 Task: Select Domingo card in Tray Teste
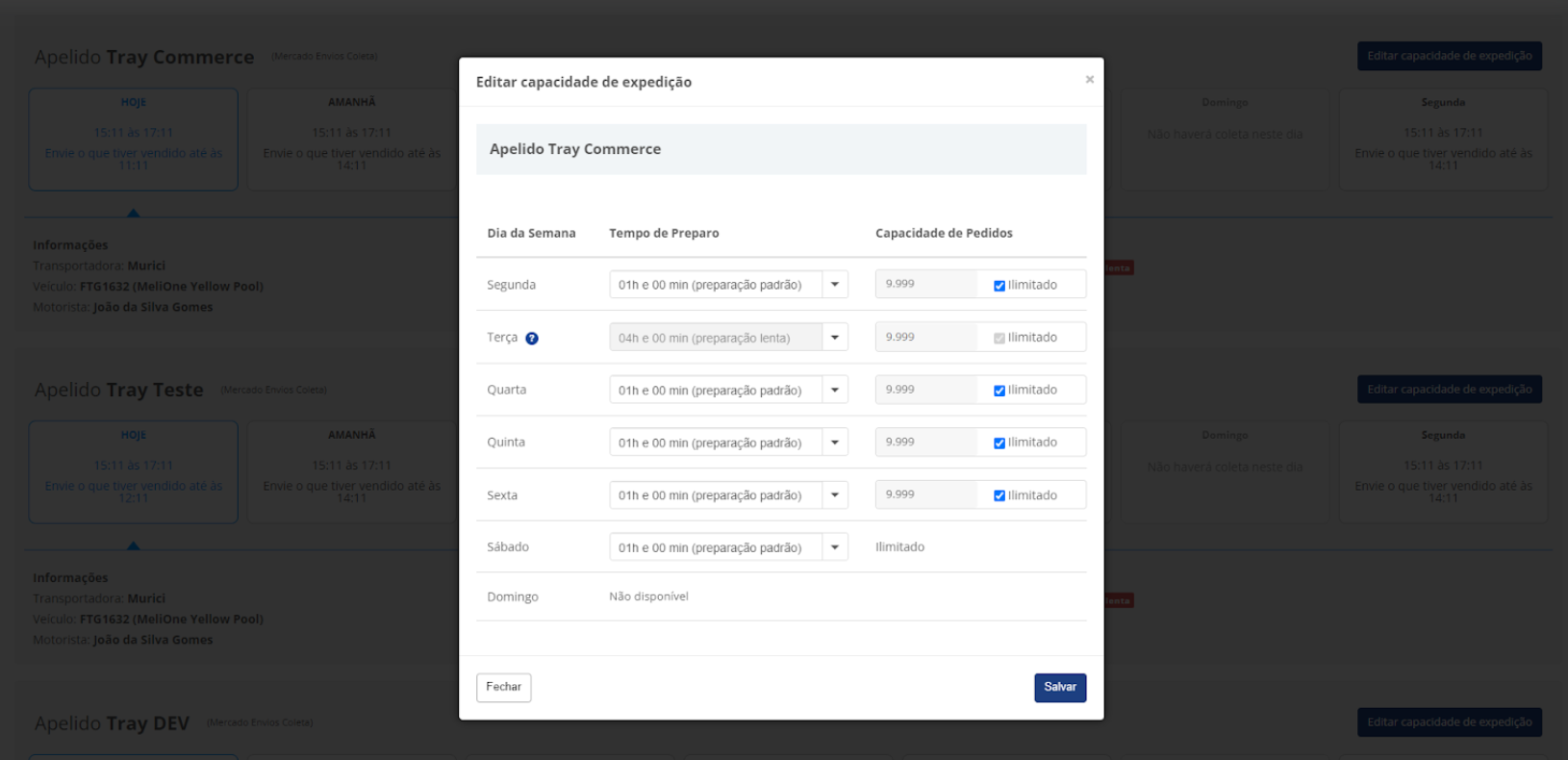click(x=1225, y=472)
